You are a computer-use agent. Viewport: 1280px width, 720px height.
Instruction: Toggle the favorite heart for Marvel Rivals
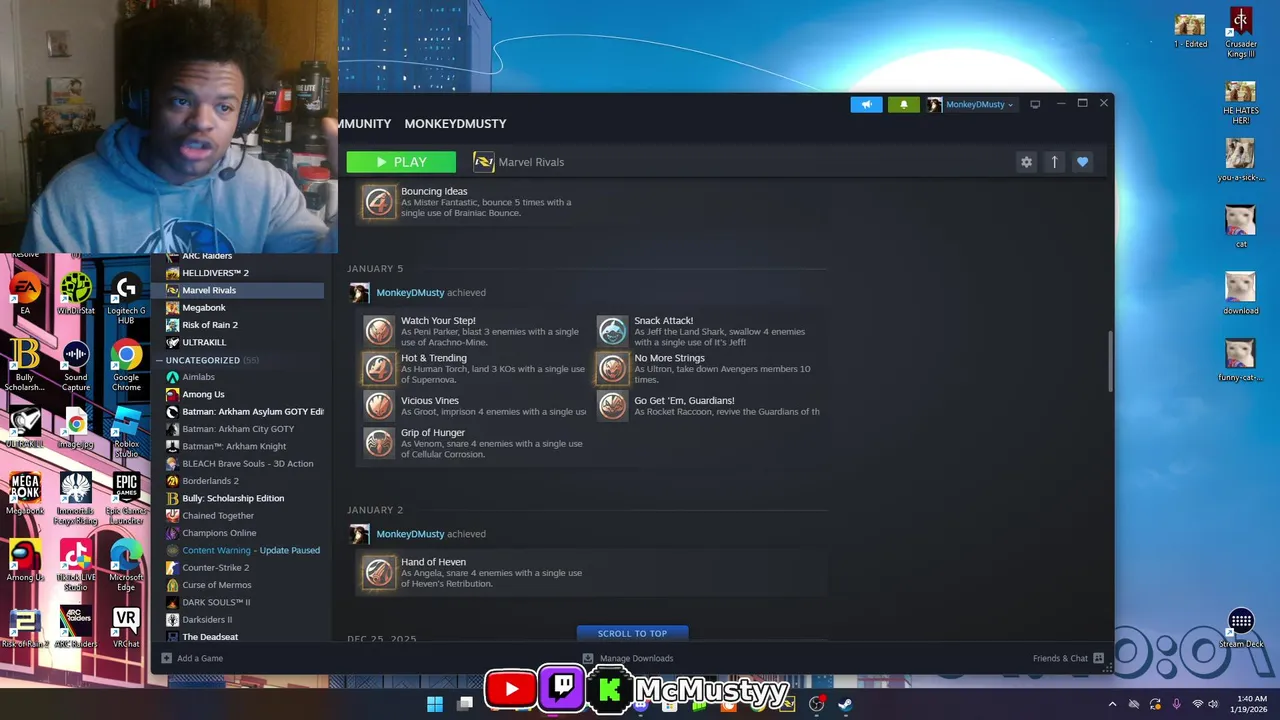pos(1082,162)
